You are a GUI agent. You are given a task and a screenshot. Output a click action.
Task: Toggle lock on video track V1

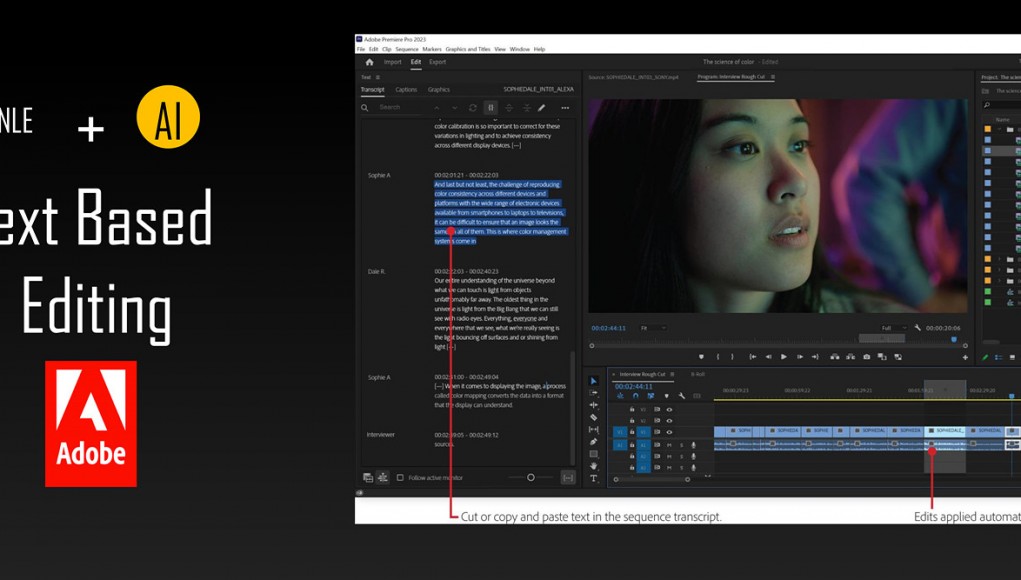point(632,432)
